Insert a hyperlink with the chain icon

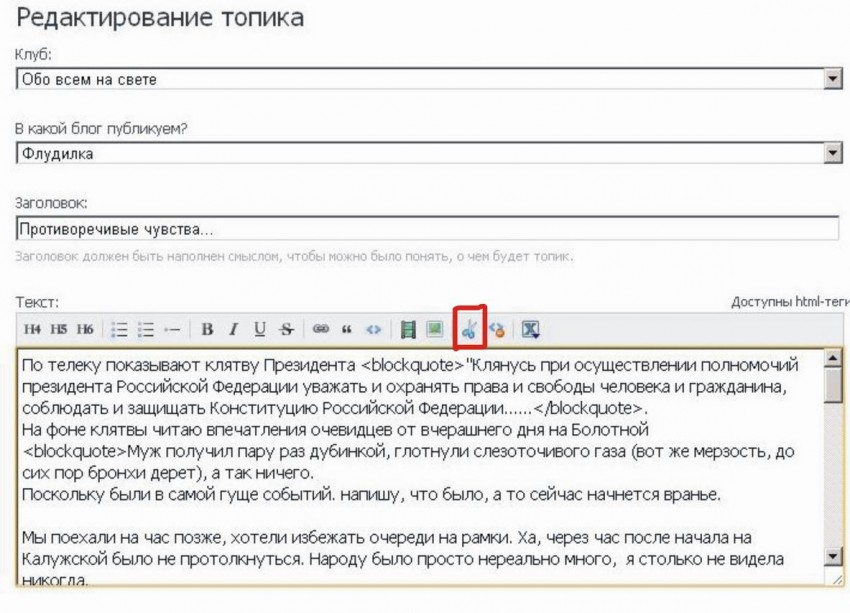click(x=321, y=328)
